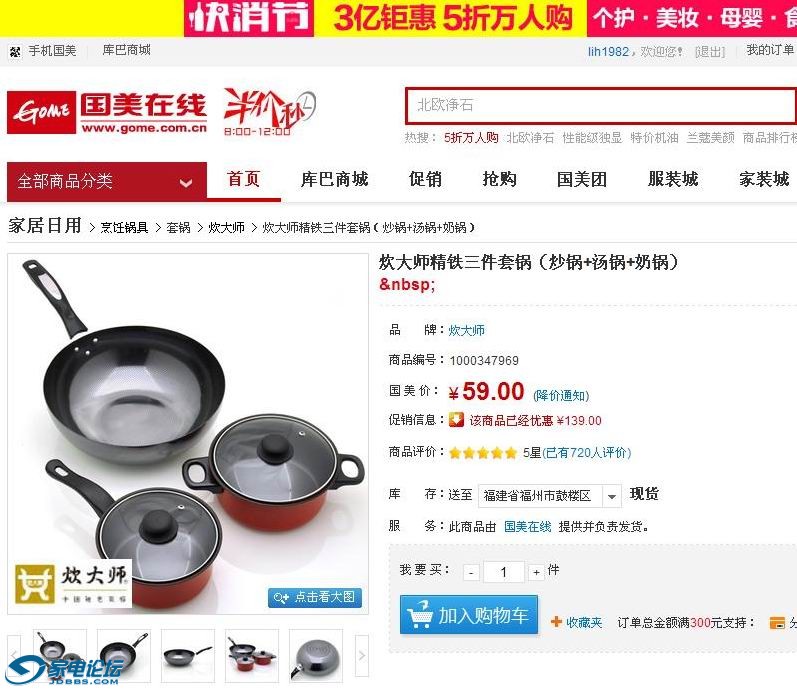Open the 已有720人评价 reviews link

coord(587,453)
